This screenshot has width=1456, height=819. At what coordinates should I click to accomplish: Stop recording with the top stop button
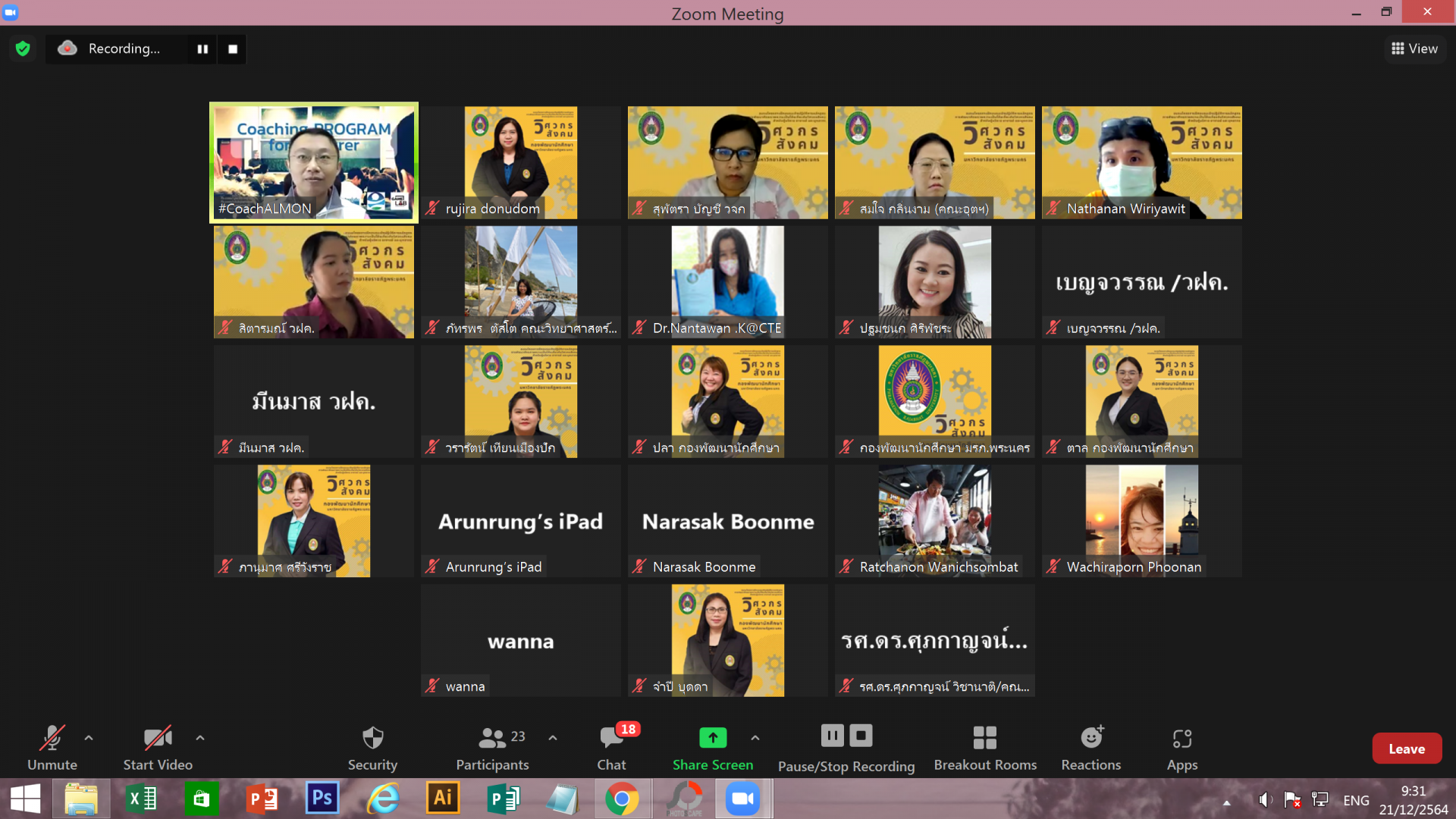click(x=233, y=49)
